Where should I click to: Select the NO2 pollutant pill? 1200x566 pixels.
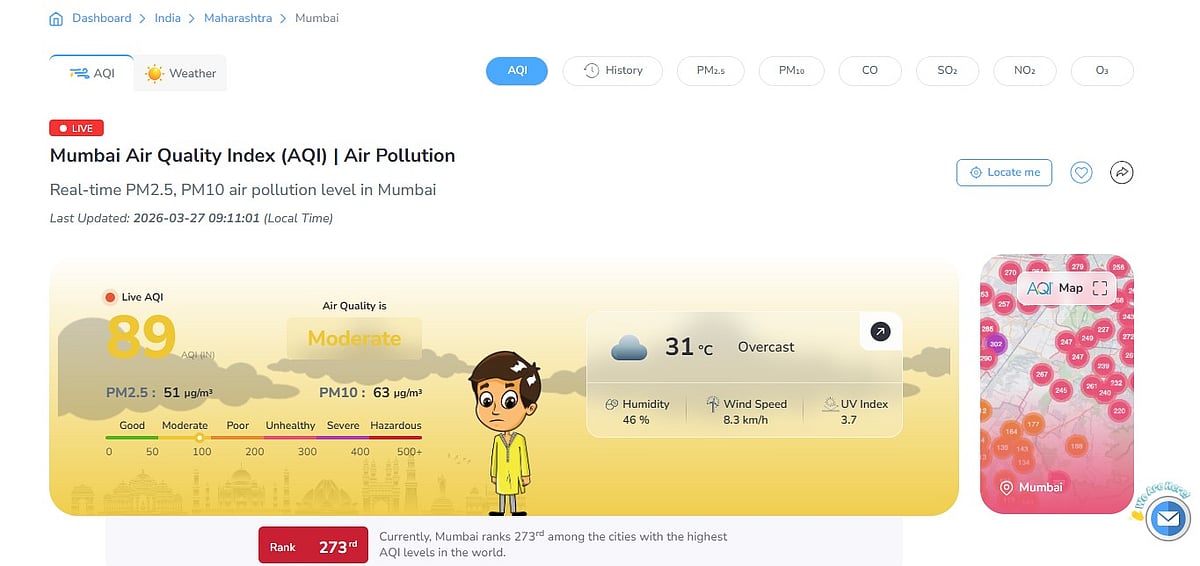pyautogui.click(x=1024, y=71)
